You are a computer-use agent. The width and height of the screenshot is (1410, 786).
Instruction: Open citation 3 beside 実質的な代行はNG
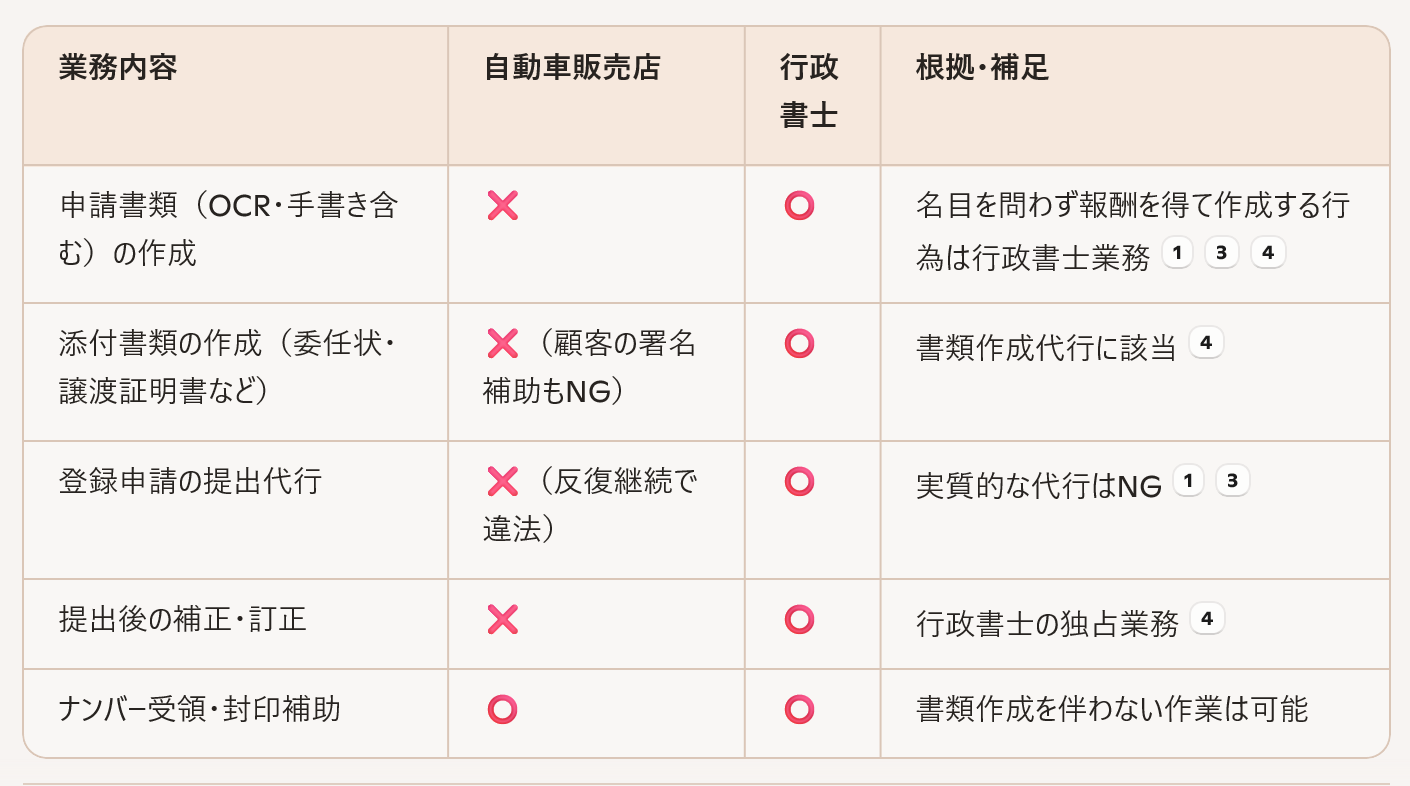pos(1232,482)
